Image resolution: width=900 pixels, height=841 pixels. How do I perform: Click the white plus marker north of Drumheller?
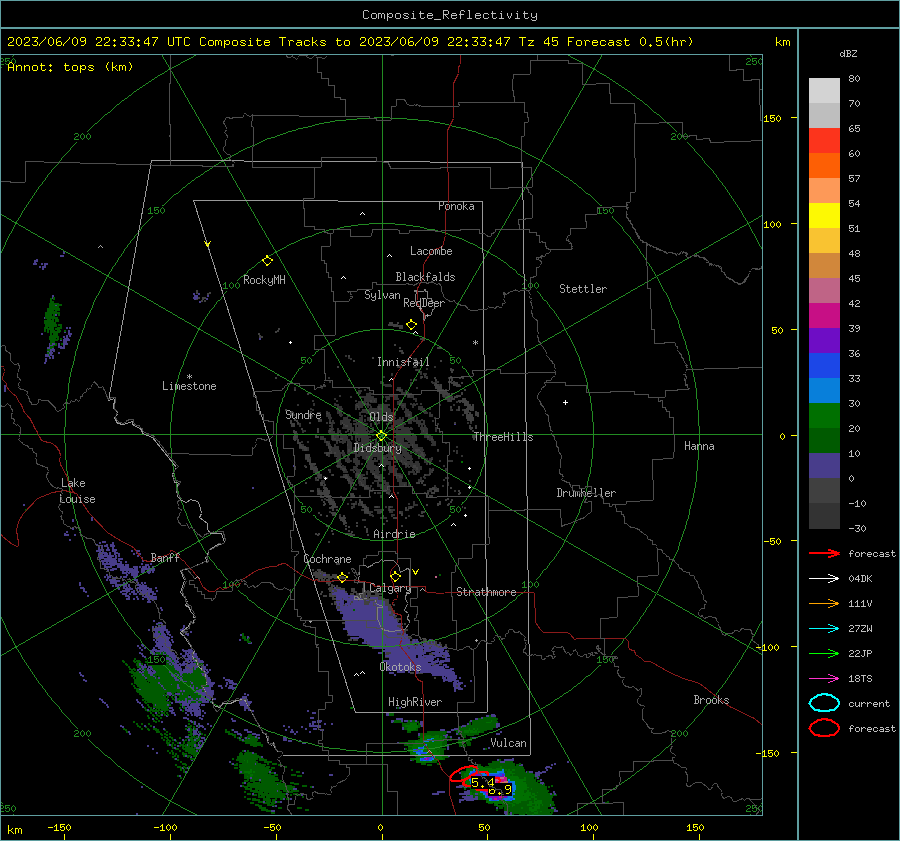click(565, 402)
